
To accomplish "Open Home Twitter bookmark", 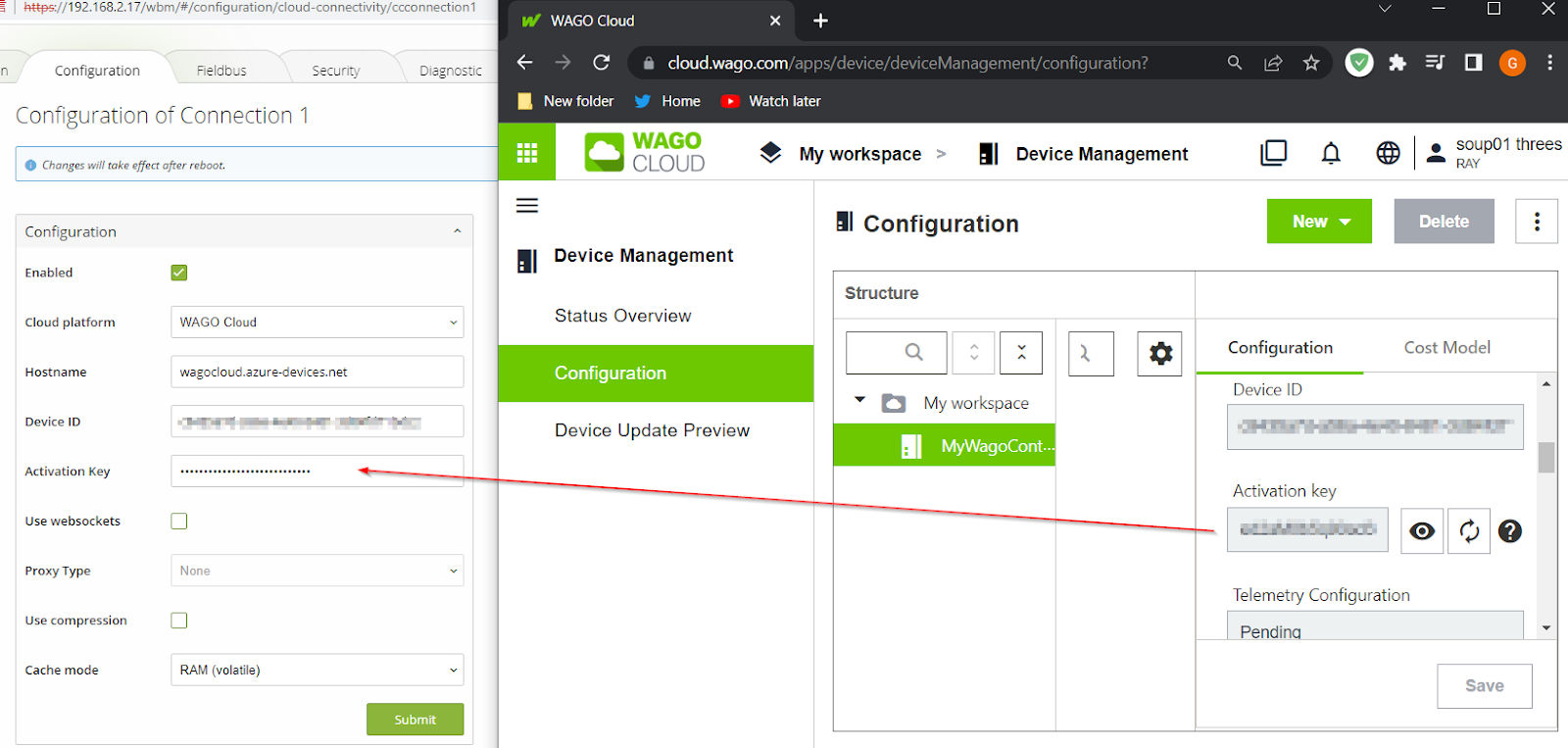I will pos(667,101).
